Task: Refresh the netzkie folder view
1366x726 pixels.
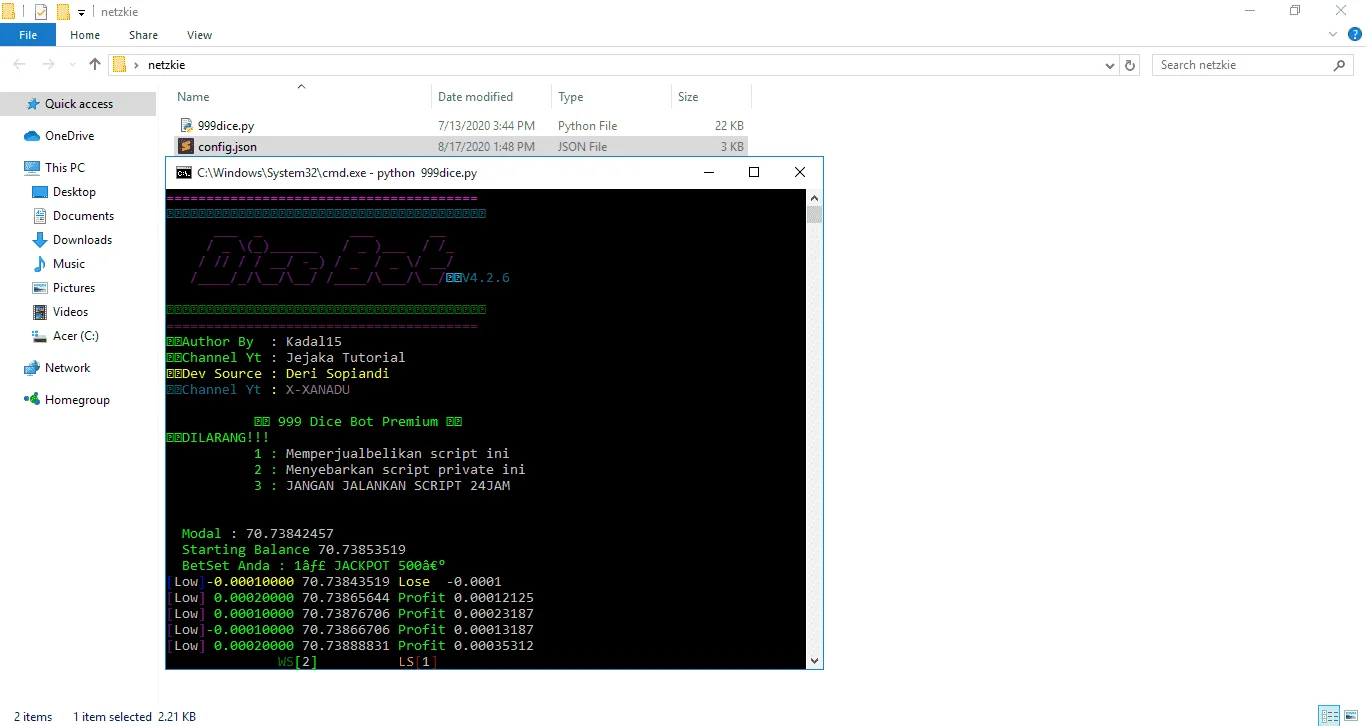Action: click(1131, 65)
